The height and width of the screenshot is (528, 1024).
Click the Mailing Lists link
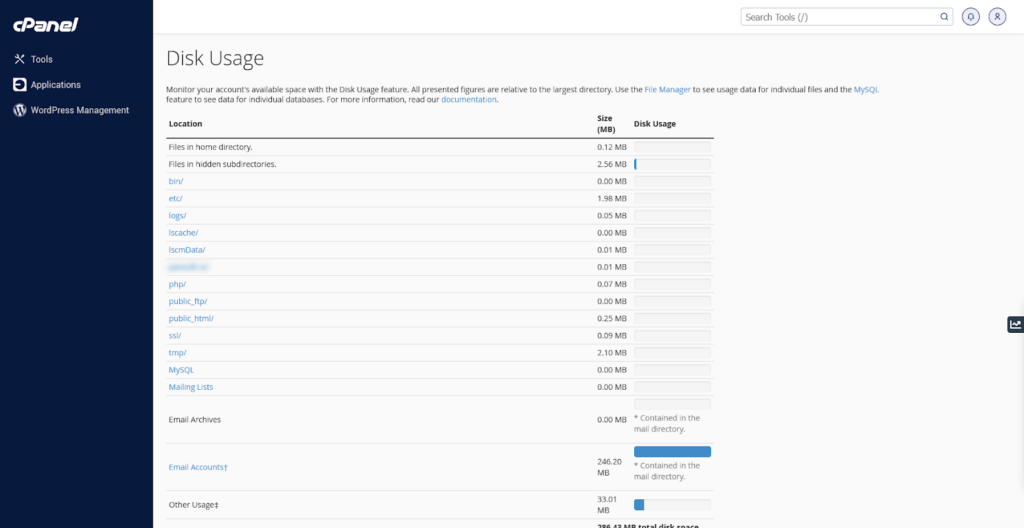tap(191, 387)
